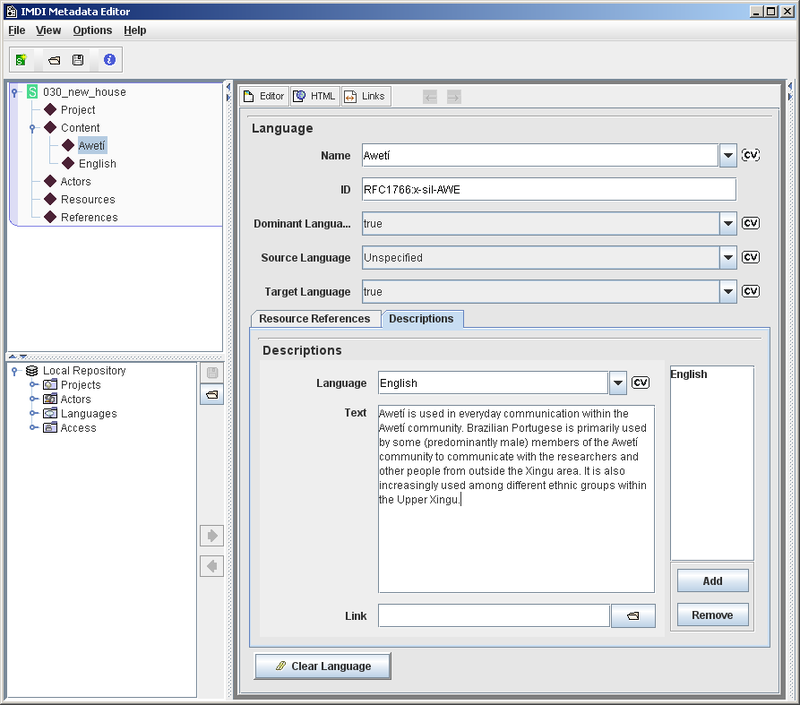
Task: Click the save toolbar icon
Action: tap(78, 60)
